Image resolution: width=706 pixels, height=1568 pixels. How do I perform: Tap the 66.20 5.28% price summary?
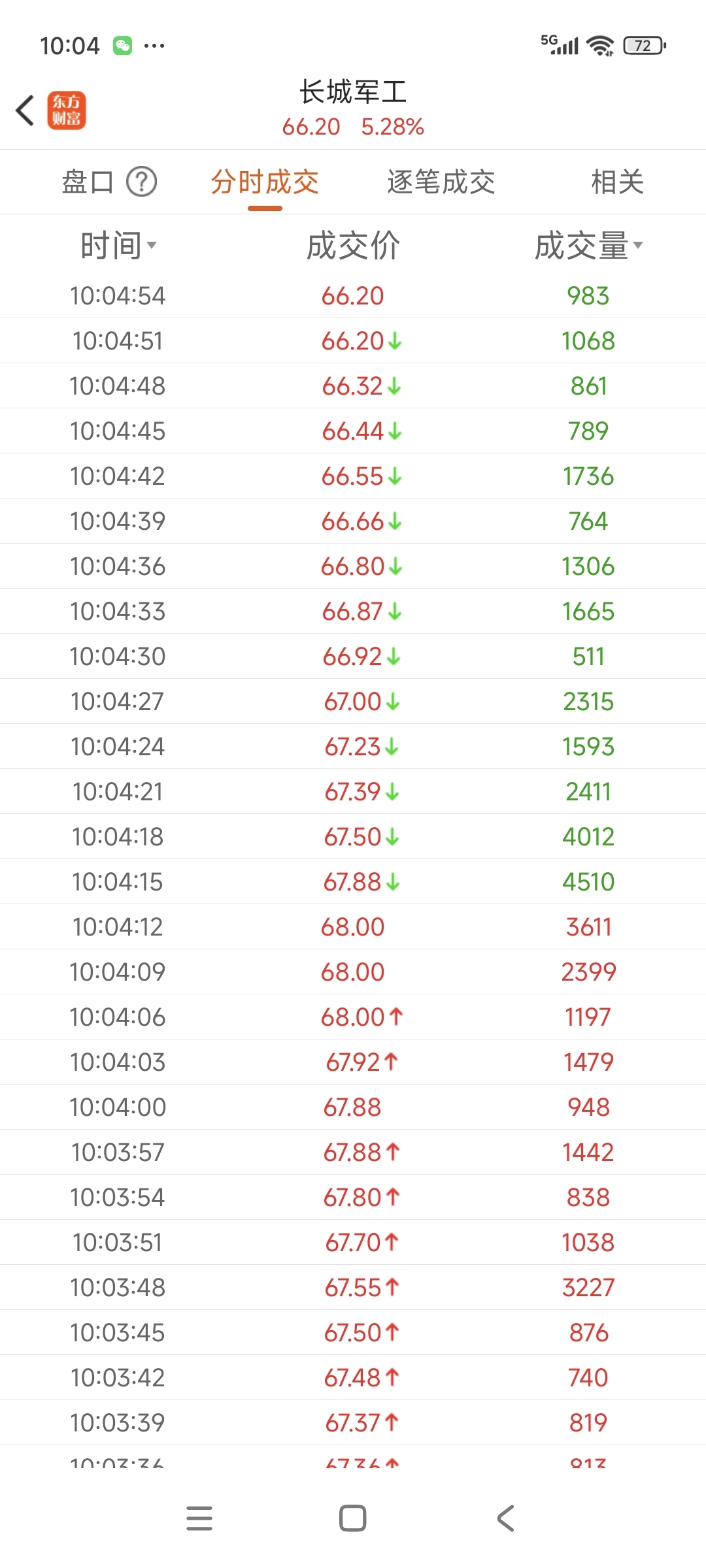(353, 127)
